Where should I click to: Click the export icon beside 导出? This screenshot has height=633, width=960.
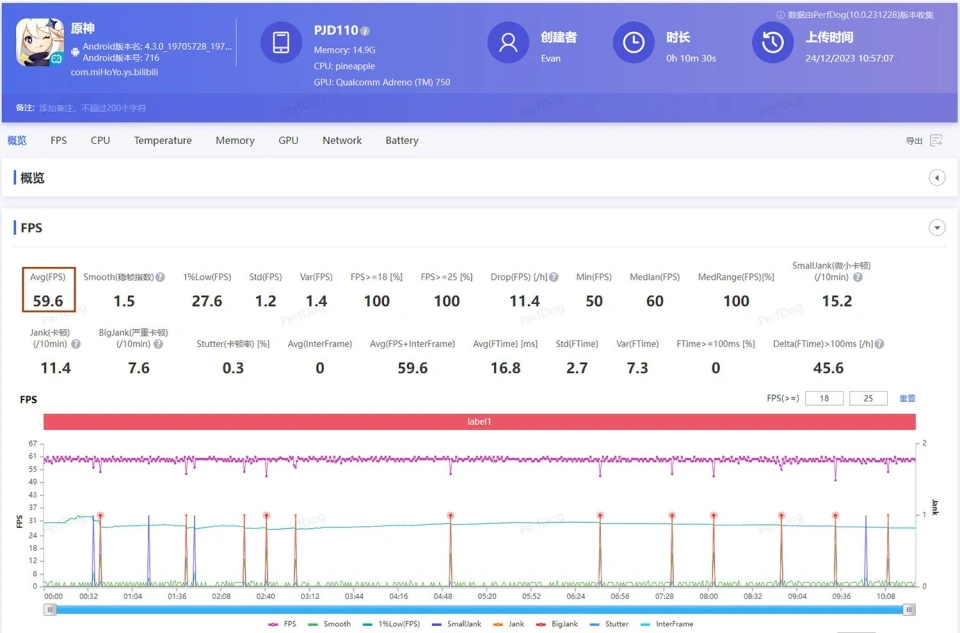[936, 141]
